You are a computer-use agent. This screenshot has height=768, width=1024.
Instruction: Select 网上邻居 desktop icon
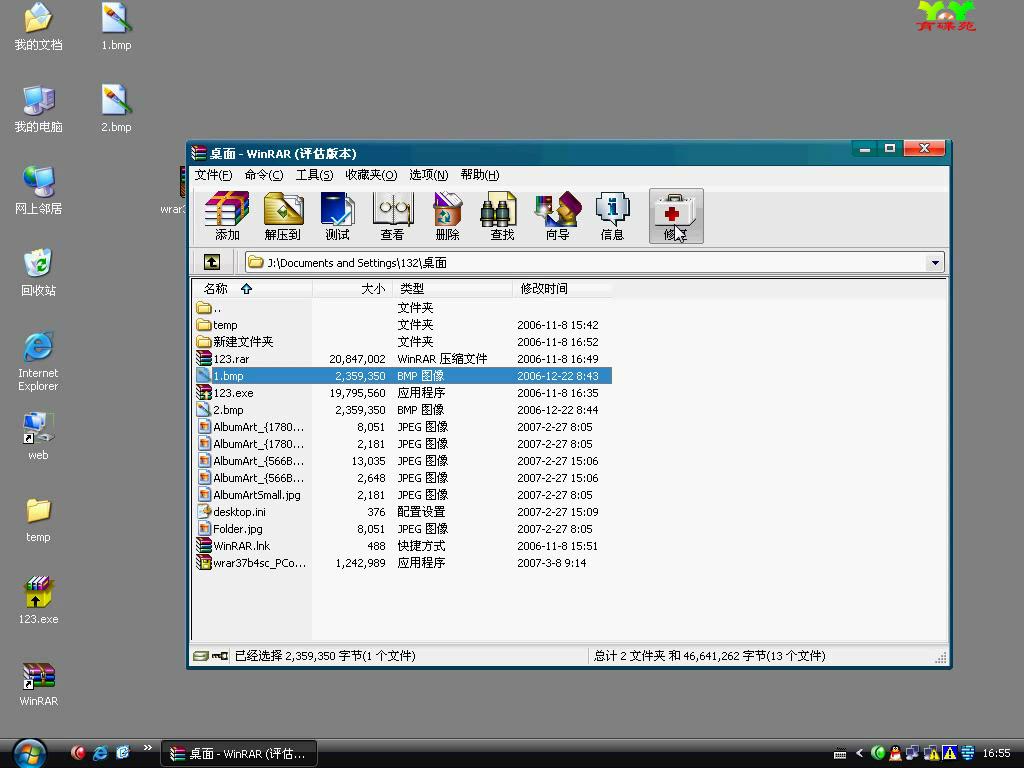coord(39,190)
